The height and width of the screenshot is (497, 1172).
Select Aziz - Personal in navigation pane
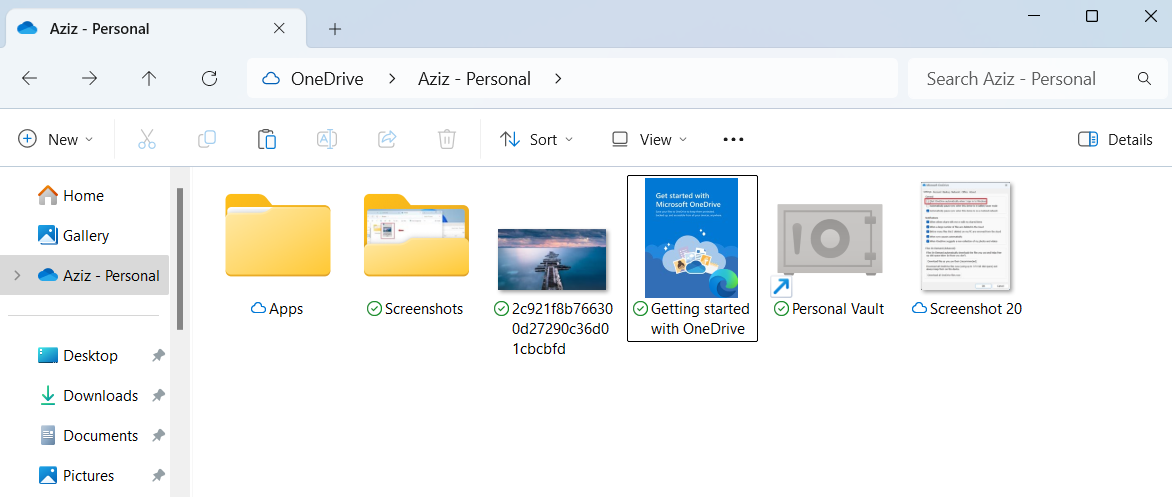coord(84,275)
